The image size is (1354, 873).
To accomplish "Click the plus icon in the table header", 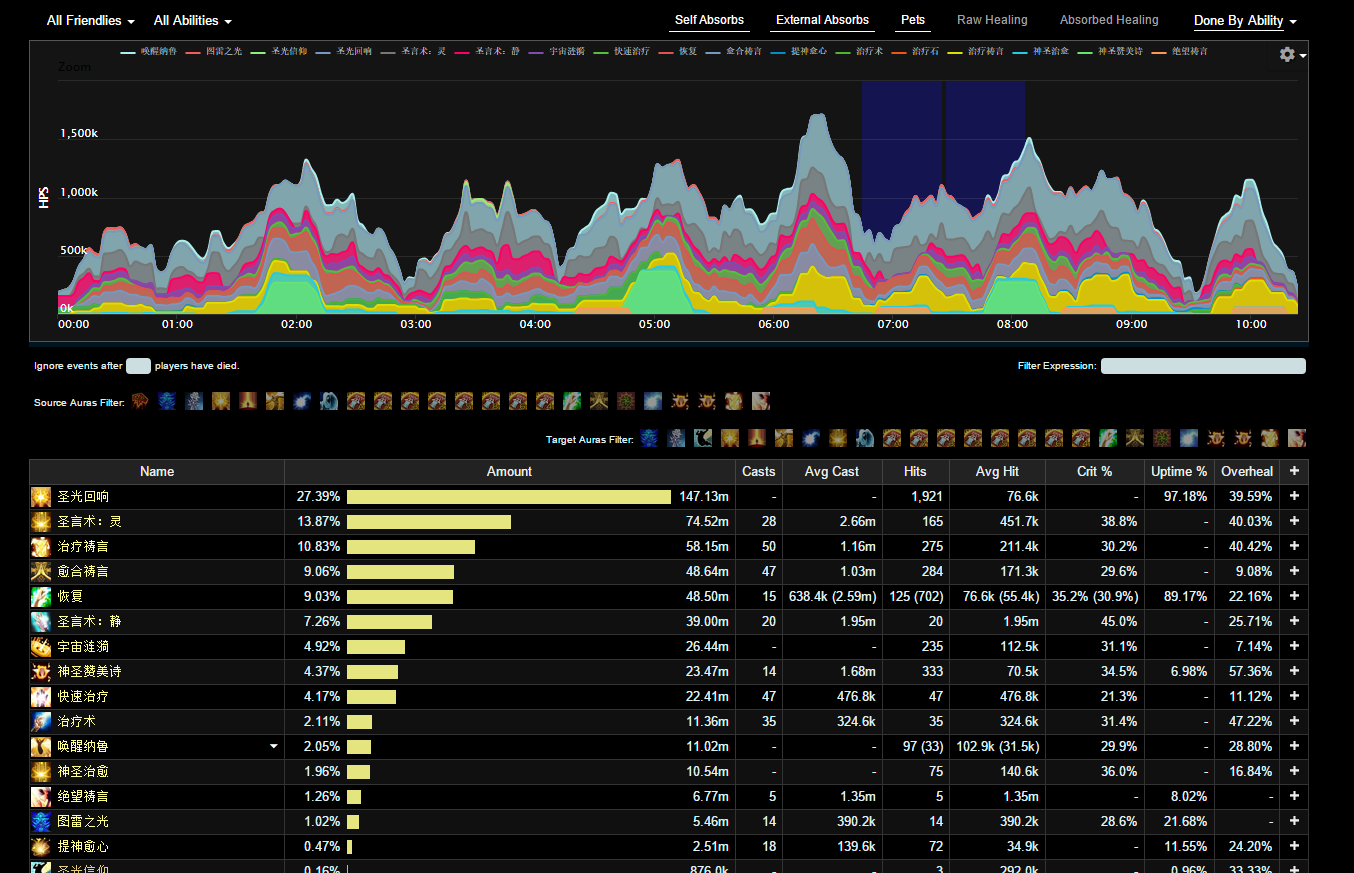I will 1294,471.
